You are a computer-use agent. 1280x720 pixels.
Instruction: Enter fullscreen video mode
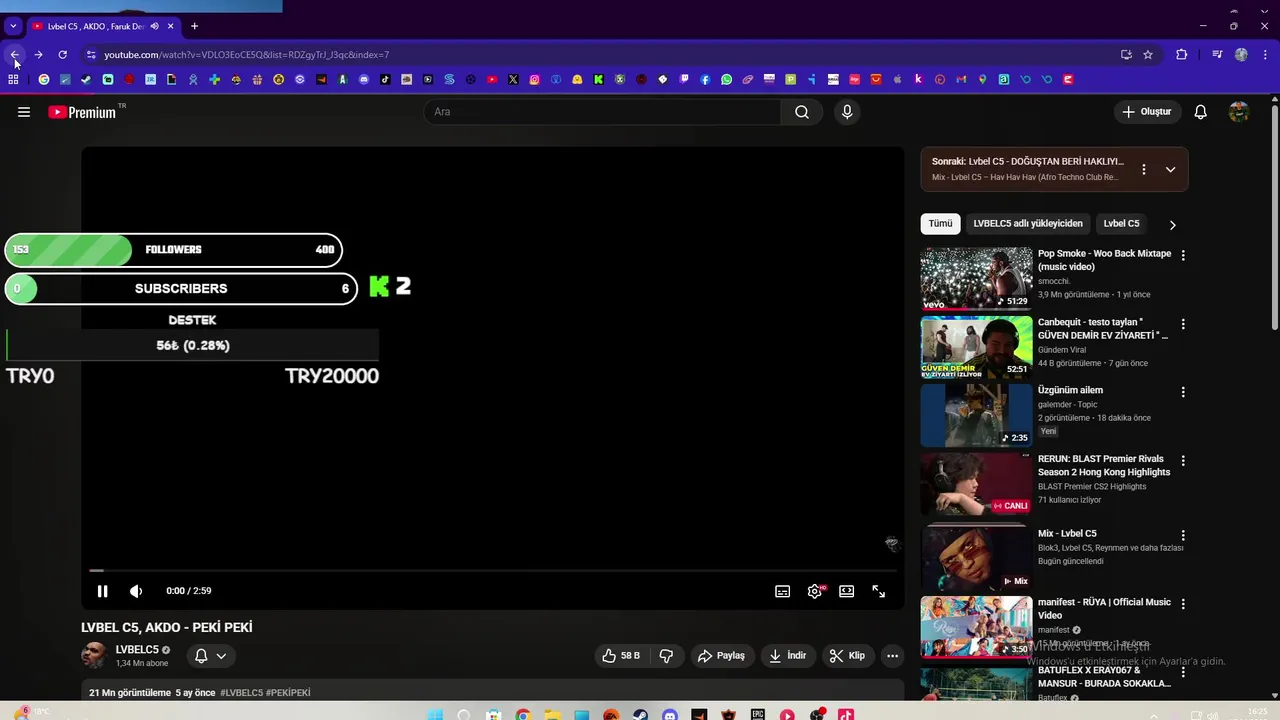pyautogui.click(x=879, y=591)
